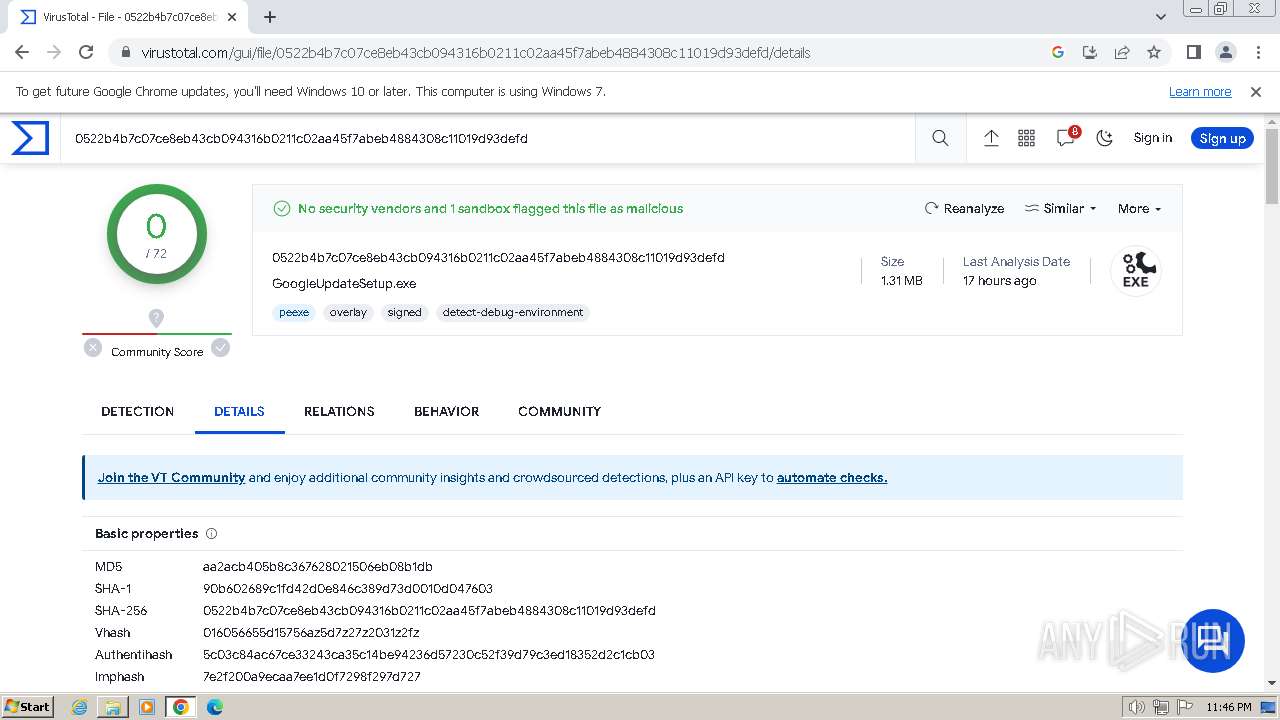Open Windows Explorer from taskbar

[x=113, y=707]
